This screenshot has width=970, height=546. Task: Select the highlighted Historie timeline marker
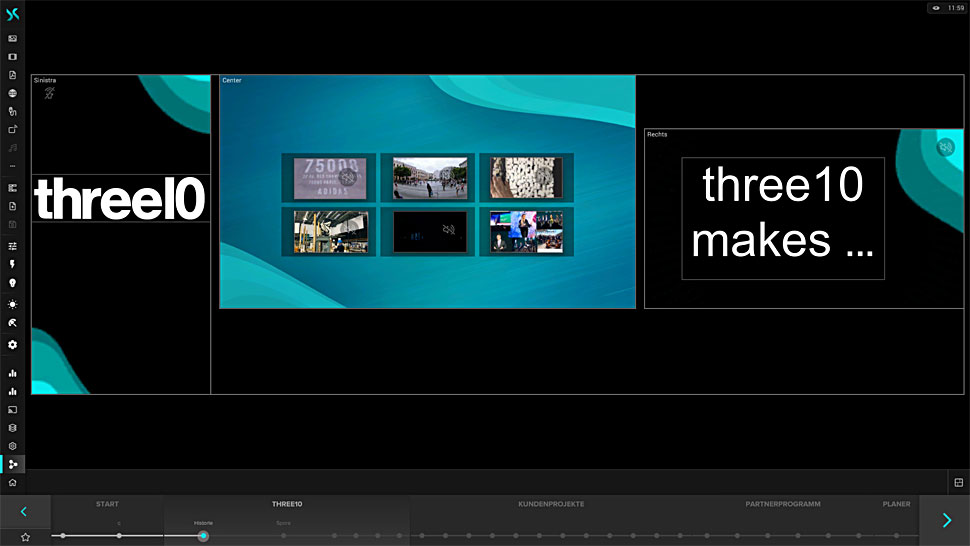pyautogui.click(x=203, y=536)
